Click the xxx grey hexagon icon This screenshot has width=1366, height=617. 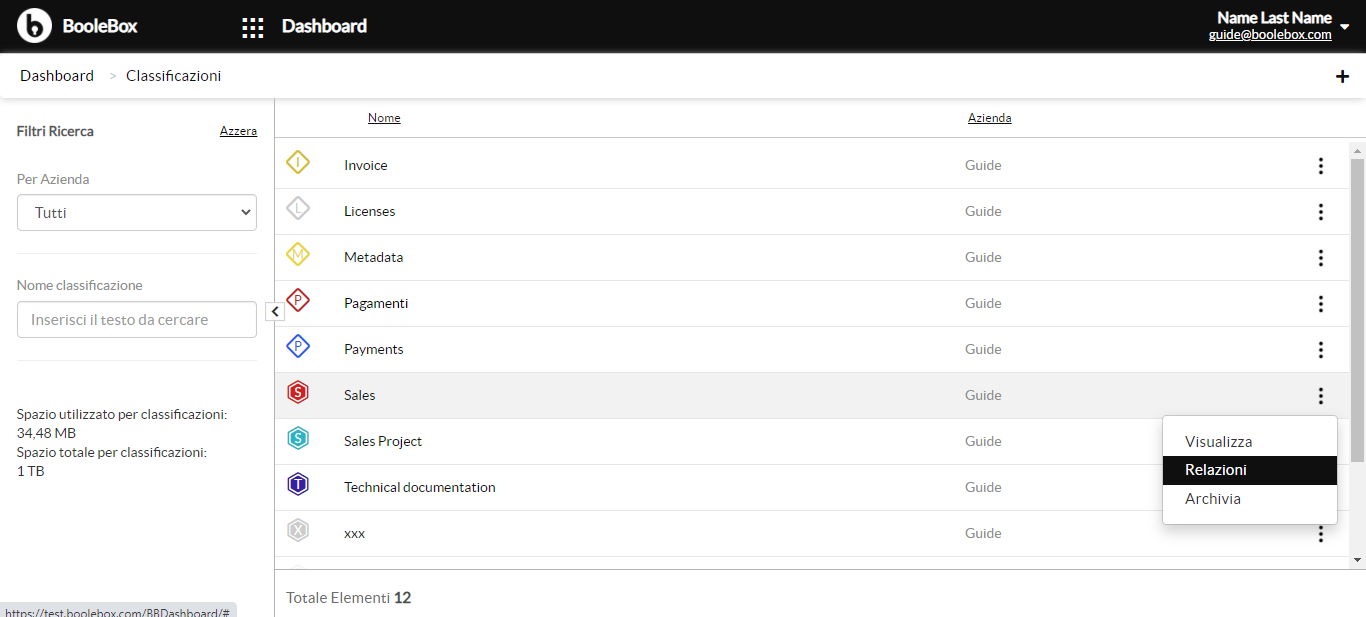pyautogui.click(x=298, y=530)
